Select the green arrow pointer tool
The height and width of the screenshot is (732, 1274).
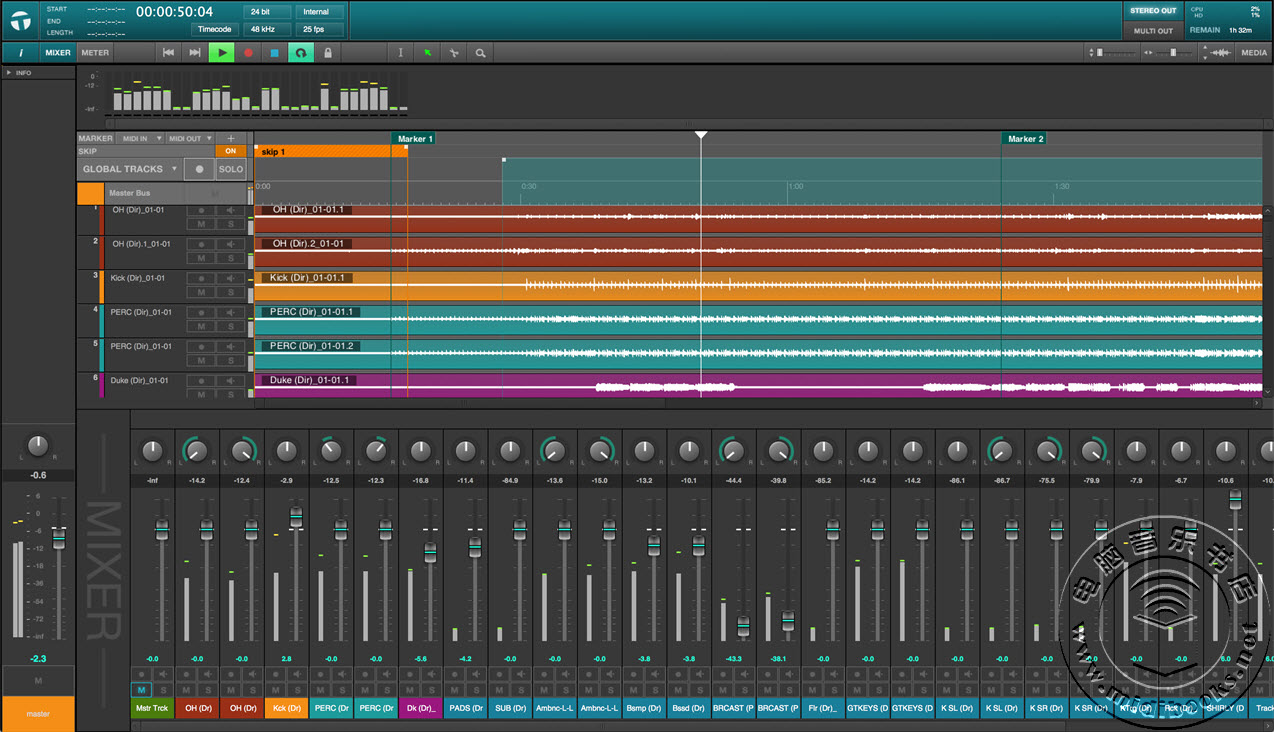tap(427, 53)
